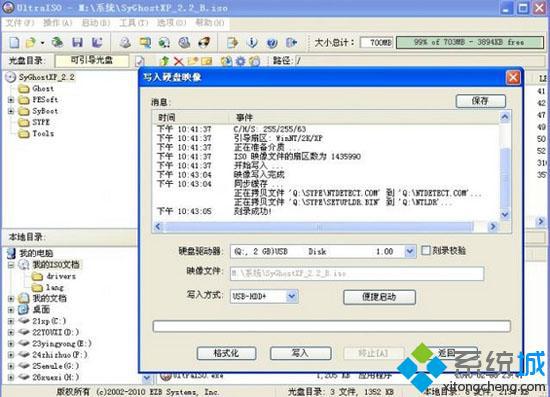Click the New folder icon beside red X

point(193,61)
